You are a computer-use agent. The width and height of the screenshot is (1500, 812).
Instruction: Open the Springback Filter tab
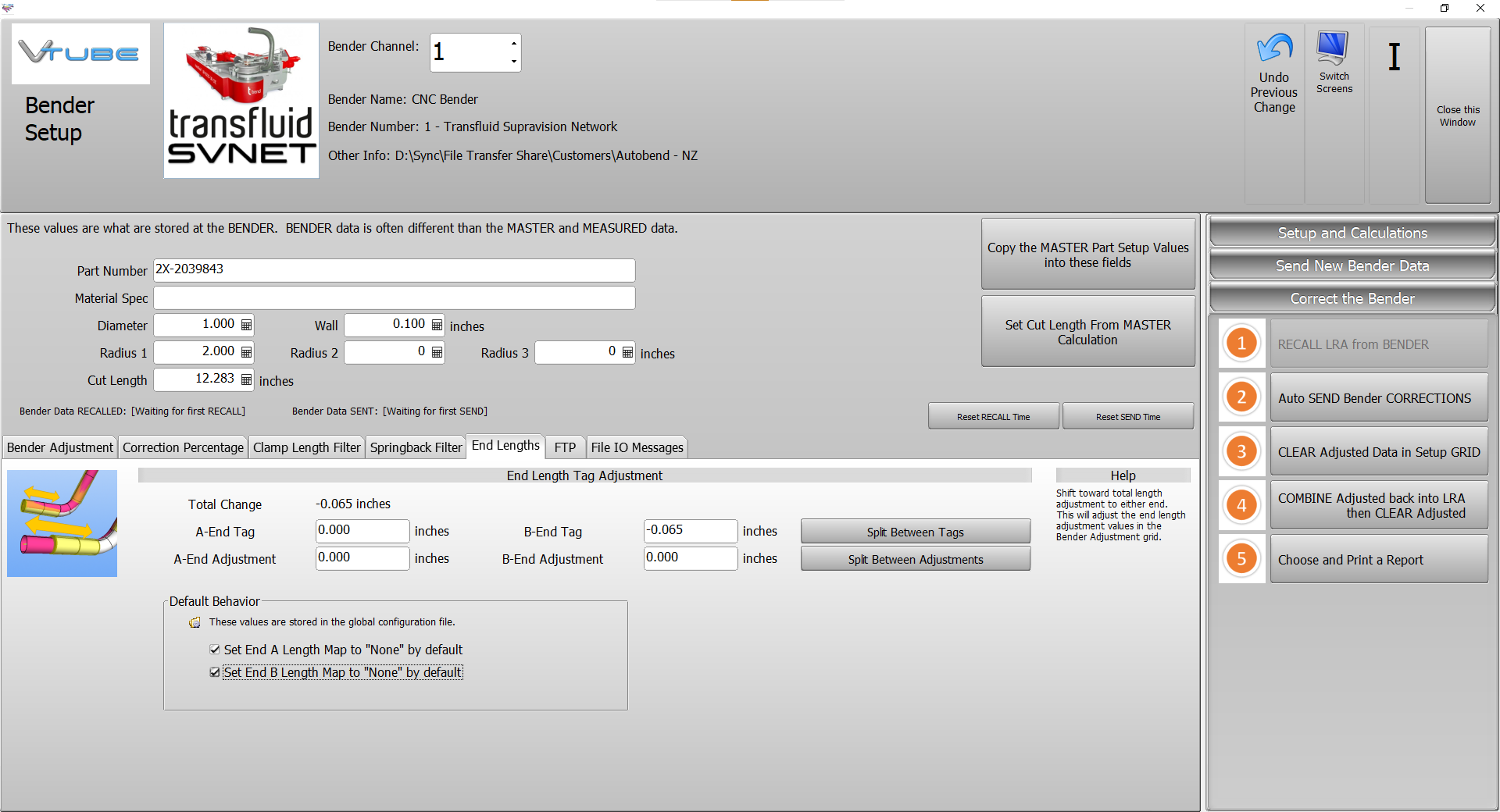pyautogui.click(x=416, y=447)
